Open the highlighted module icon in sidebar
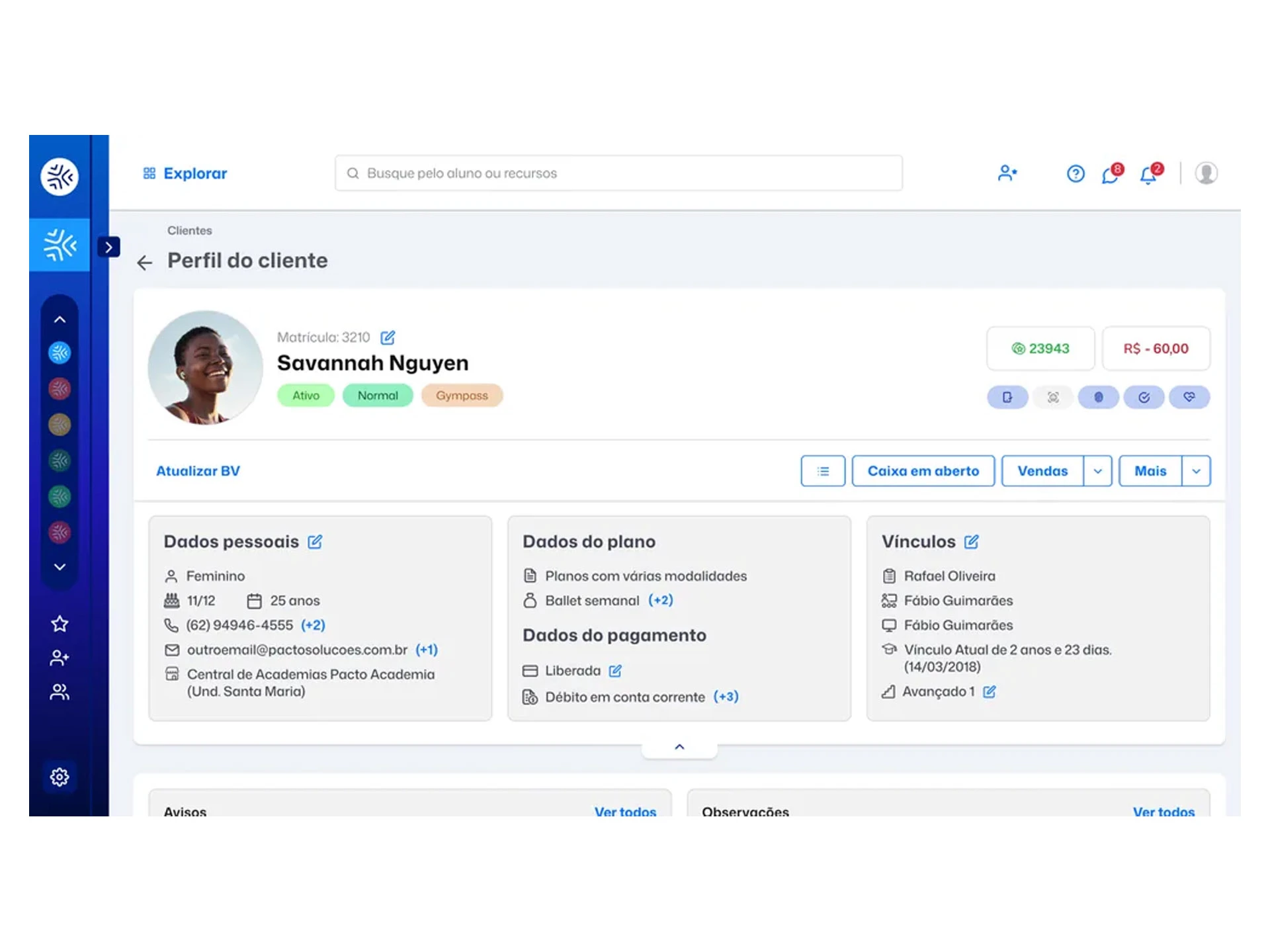This screenshot has height=952, width=1270. click(x=60, y=245)
